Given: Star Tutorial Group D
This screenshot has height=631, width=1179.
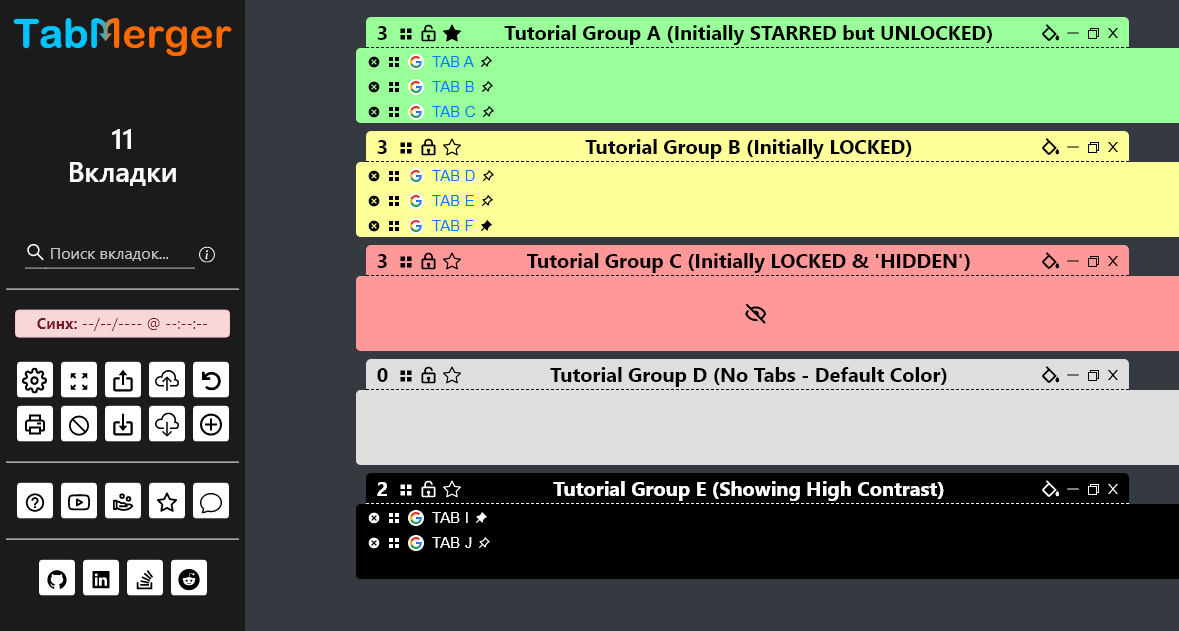Looking at the screenshot, I should (x=452, y=375).
